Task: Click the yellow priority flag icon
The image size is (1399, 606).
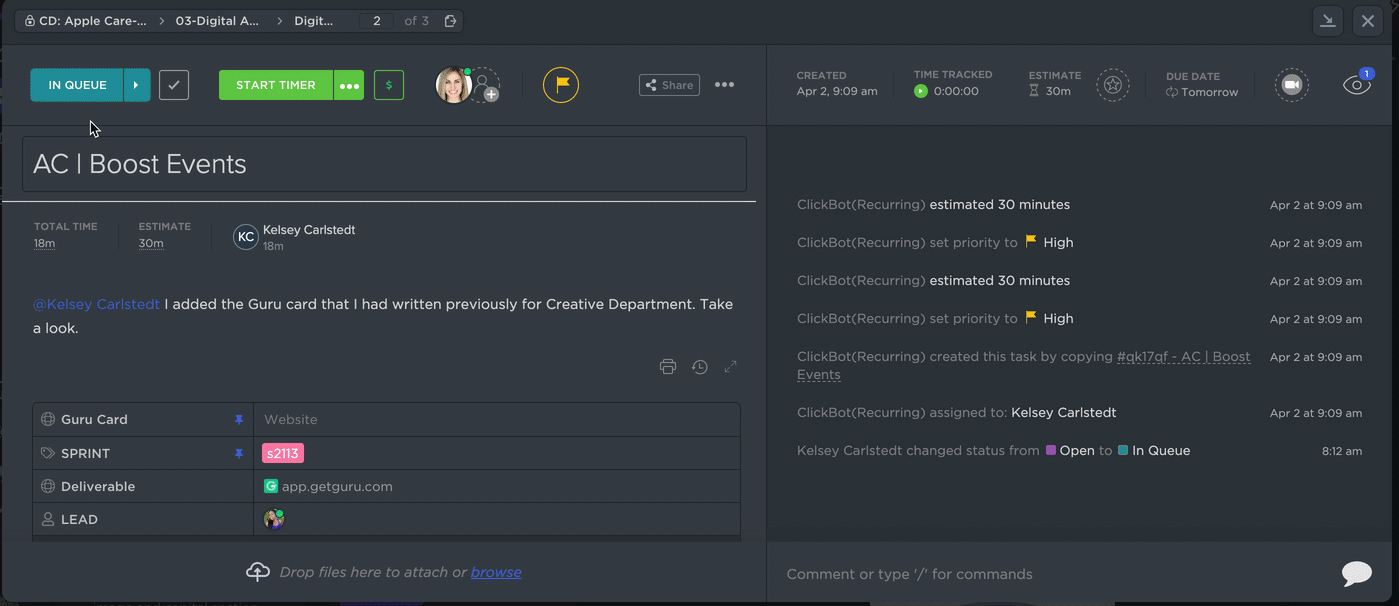Action: 561,85
